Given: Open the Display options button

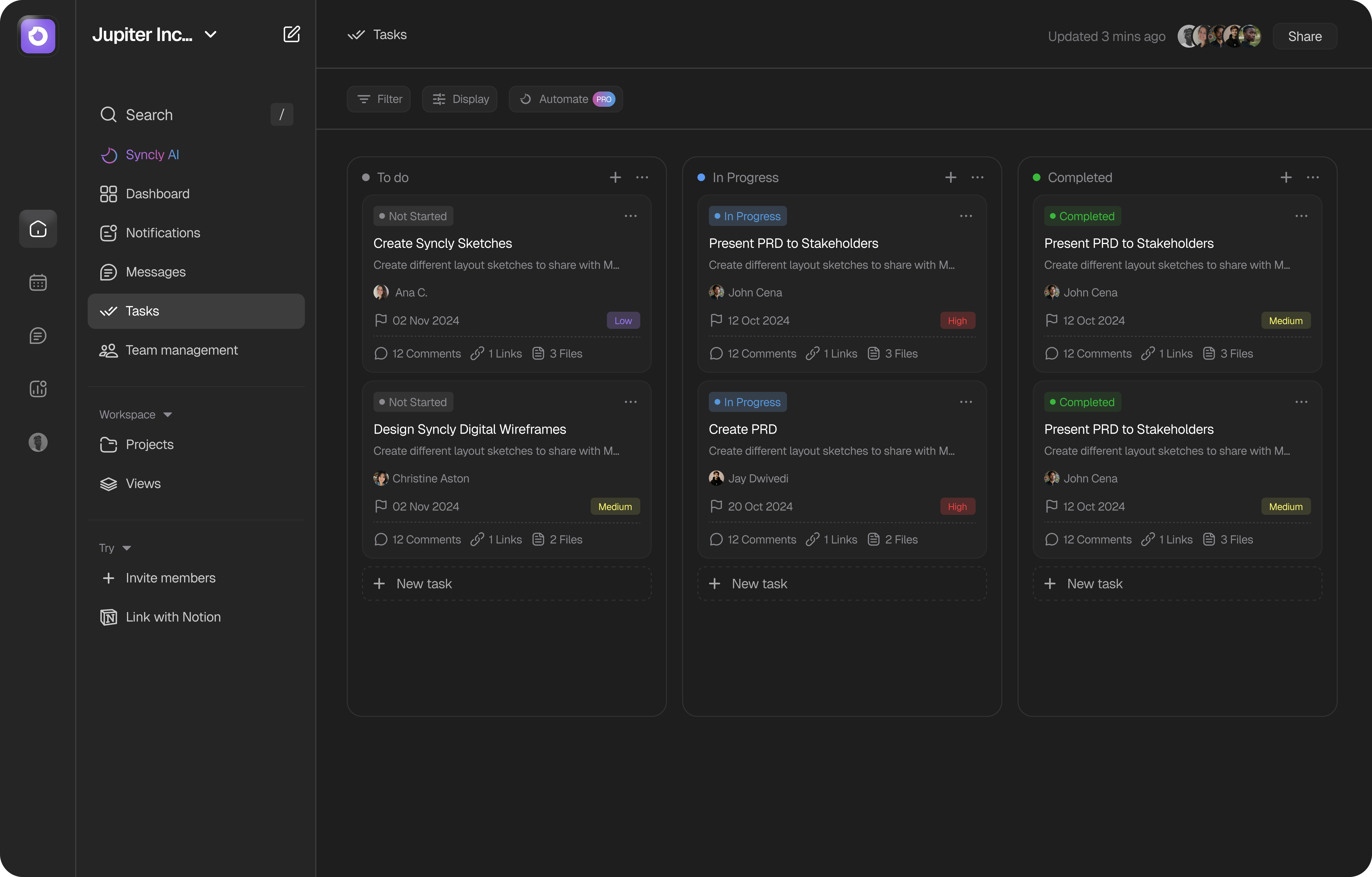Looking at the screenshot, I should pos(460,99).
